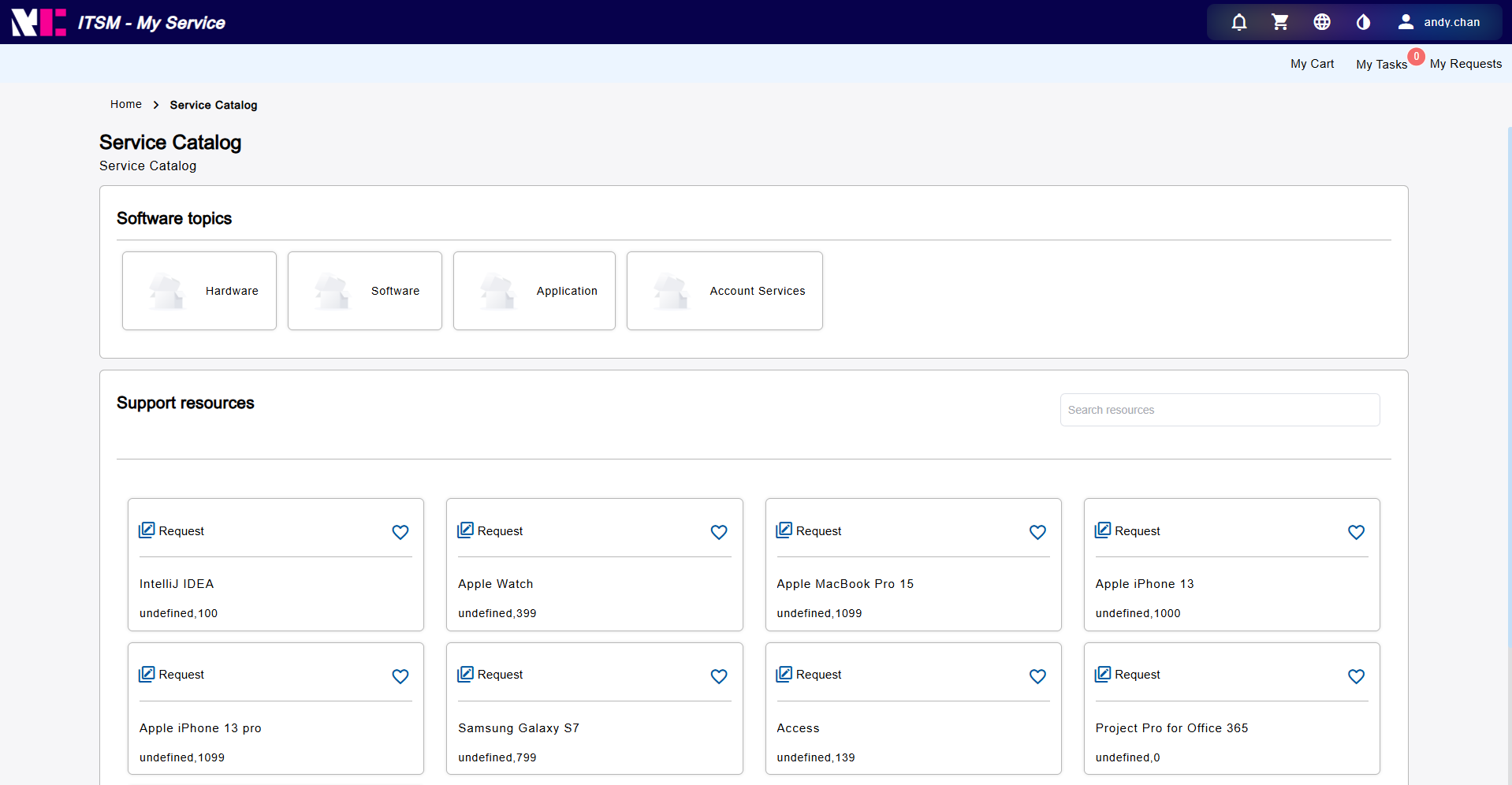Open the shopping cart icon in header

point(1280,22)
